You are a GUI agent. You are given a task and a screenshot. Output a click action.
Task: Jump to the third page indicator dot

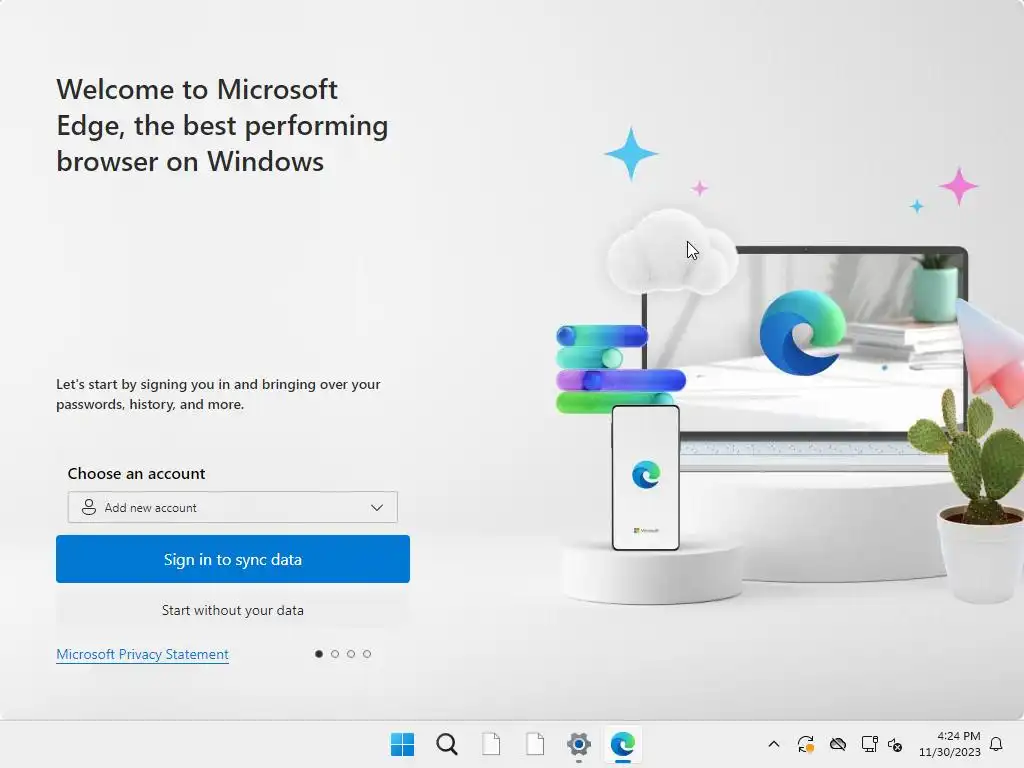point(351,654)
